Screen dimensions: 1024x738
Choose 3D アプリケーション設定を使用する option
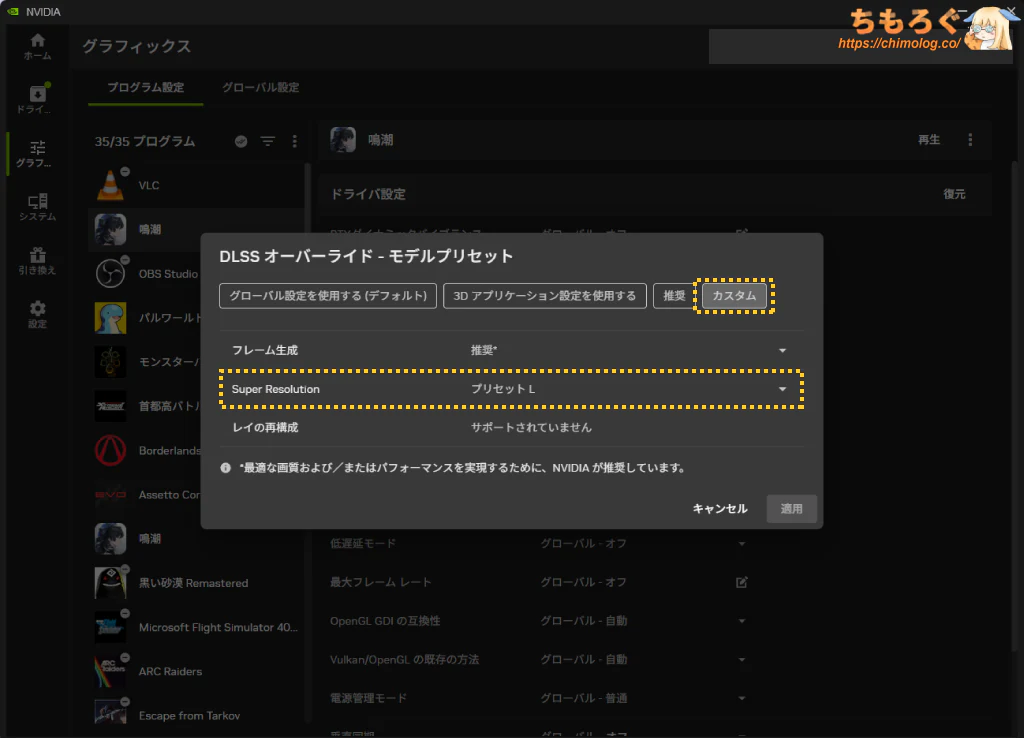click(x=544, y=296)
